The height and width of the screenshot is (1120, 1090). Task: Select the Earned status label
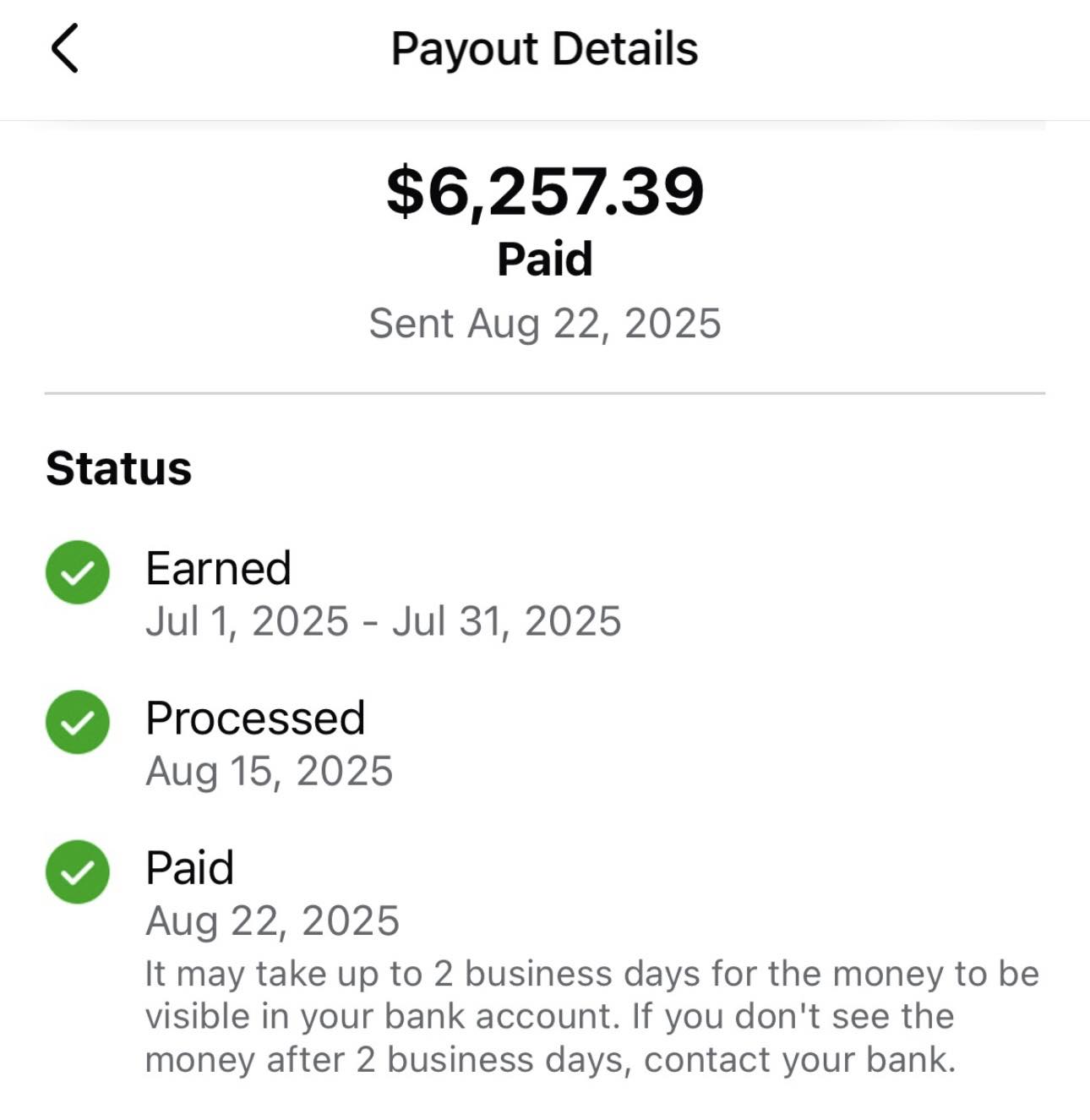218,568
